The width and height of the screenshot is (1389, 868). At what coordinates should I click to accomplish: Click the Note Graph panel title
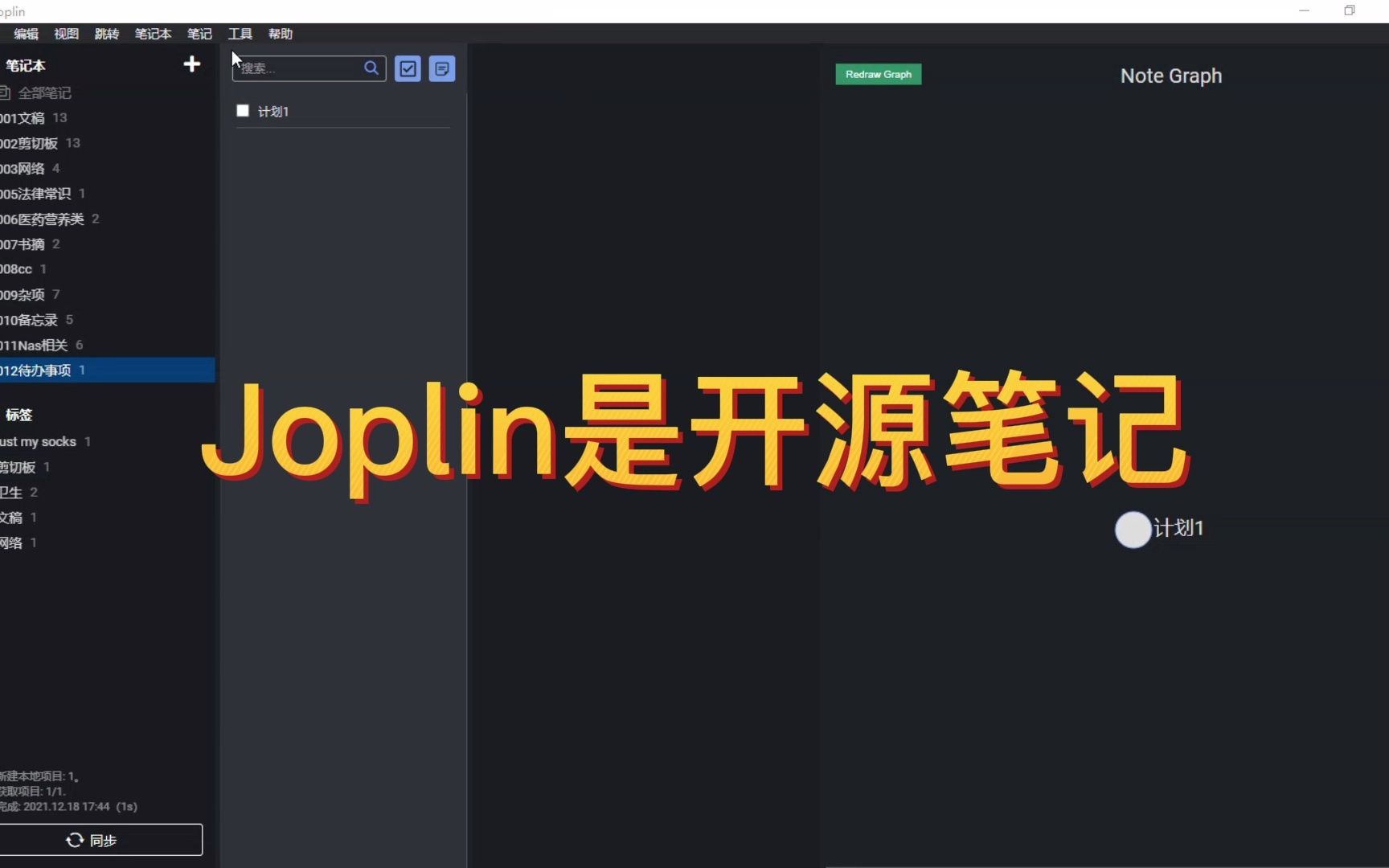pyautogui.click(x=1171, y=76)
